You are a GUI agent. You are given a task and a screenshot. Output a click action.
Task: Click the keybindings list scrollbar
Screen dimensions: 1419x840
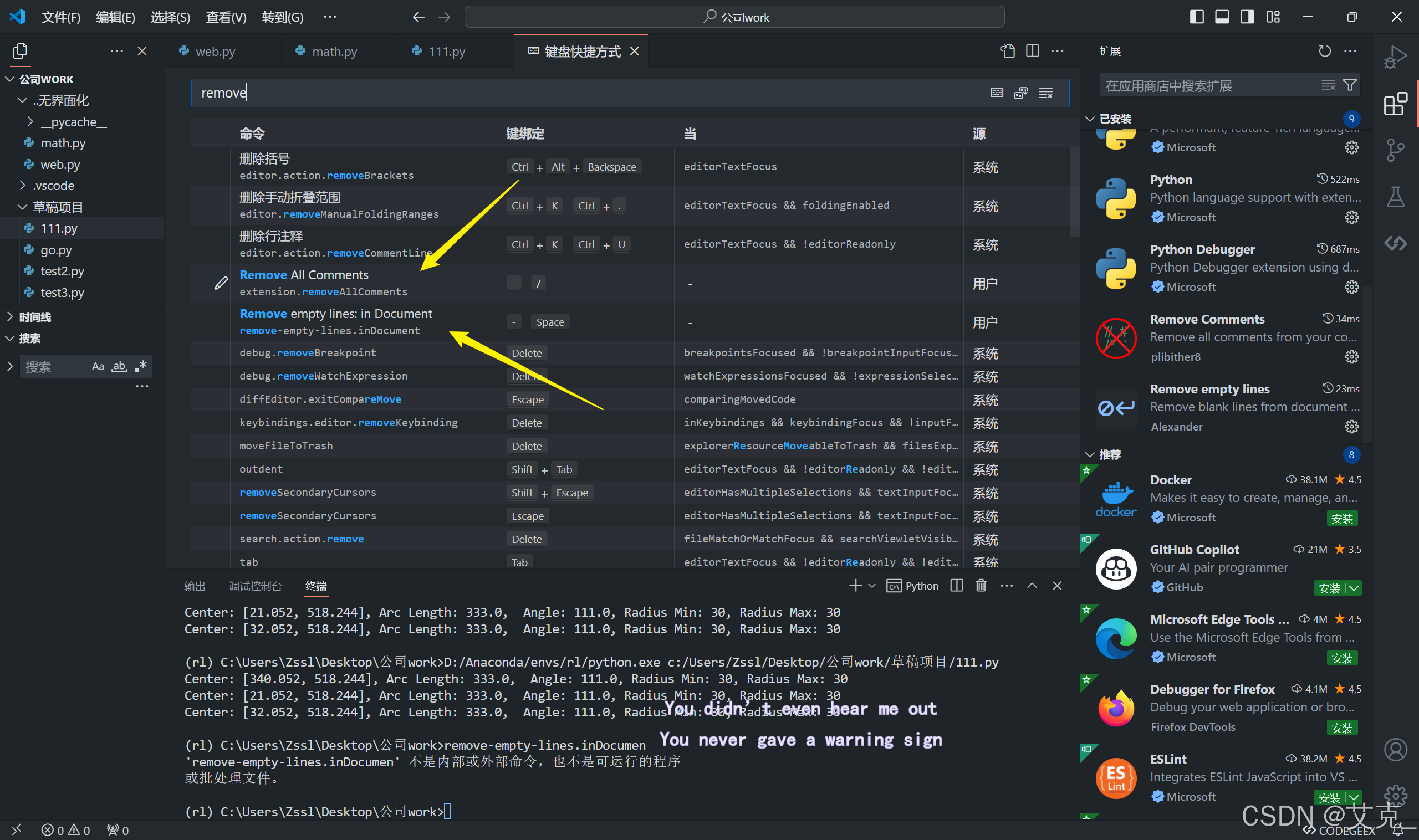1074,192
